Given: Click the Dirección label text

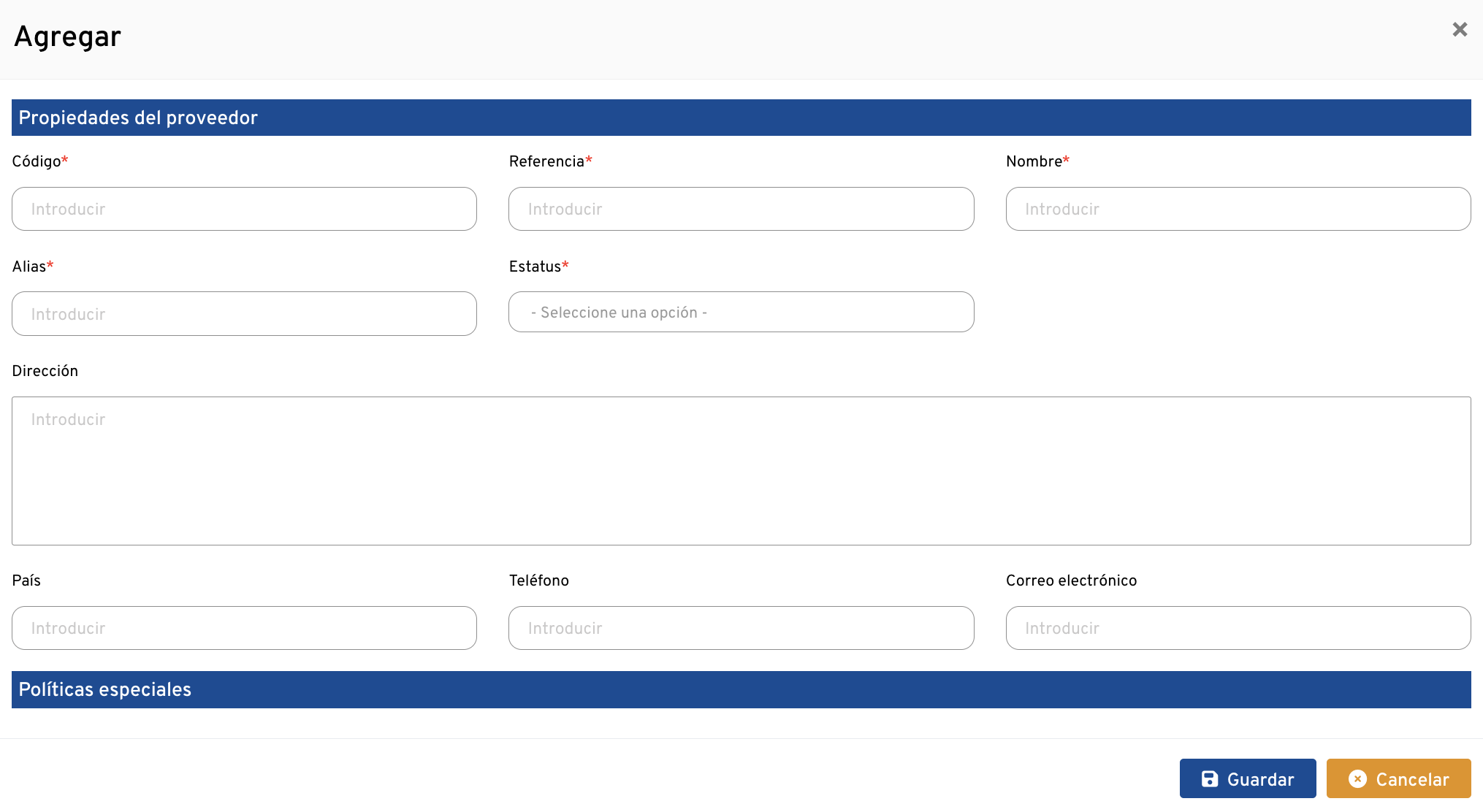Looking at the screenshot, I should click(x=45, y=371).
